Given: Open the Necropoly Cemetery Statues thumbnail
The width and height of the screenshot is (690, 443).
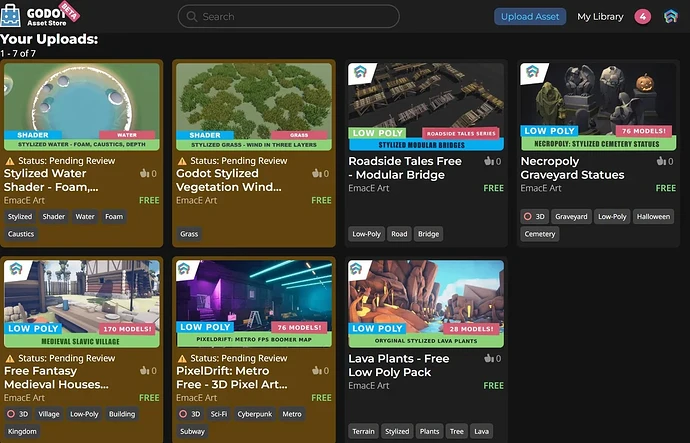Looking at the screenshot, I should (598, 107).
